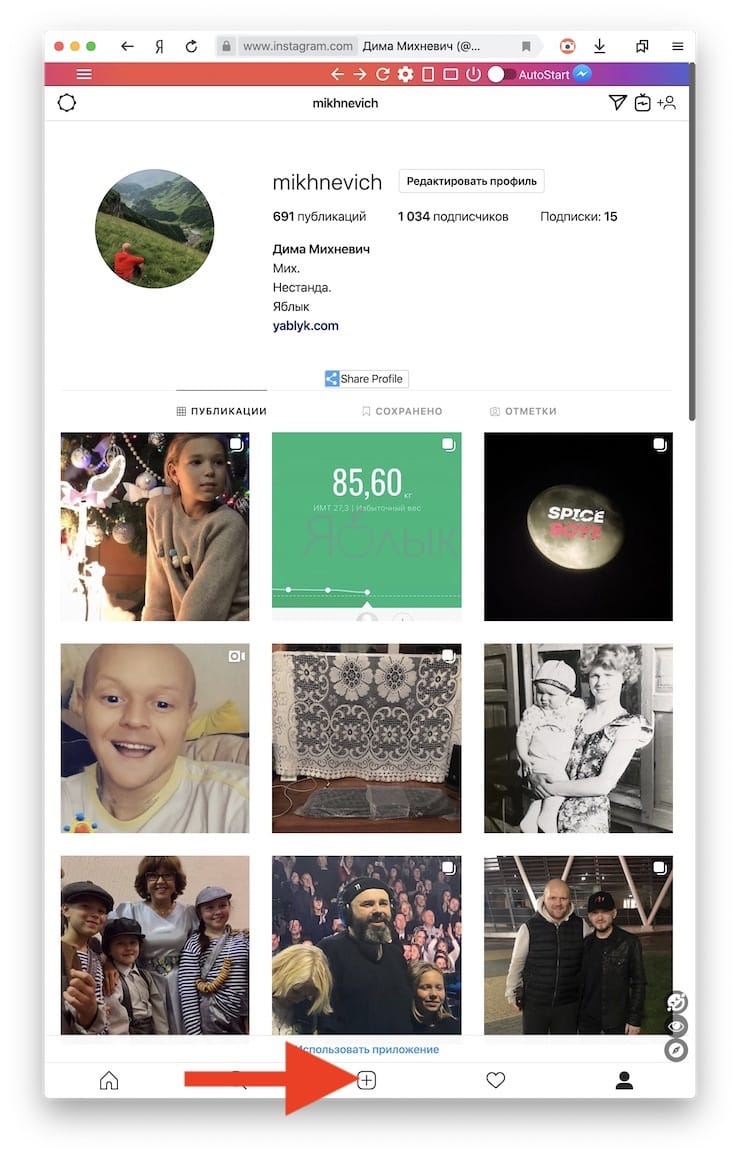This screenshot has width=740, height=1157.
Task: Toggle the AutoStart switch
Action: click(x=501, y=74)
